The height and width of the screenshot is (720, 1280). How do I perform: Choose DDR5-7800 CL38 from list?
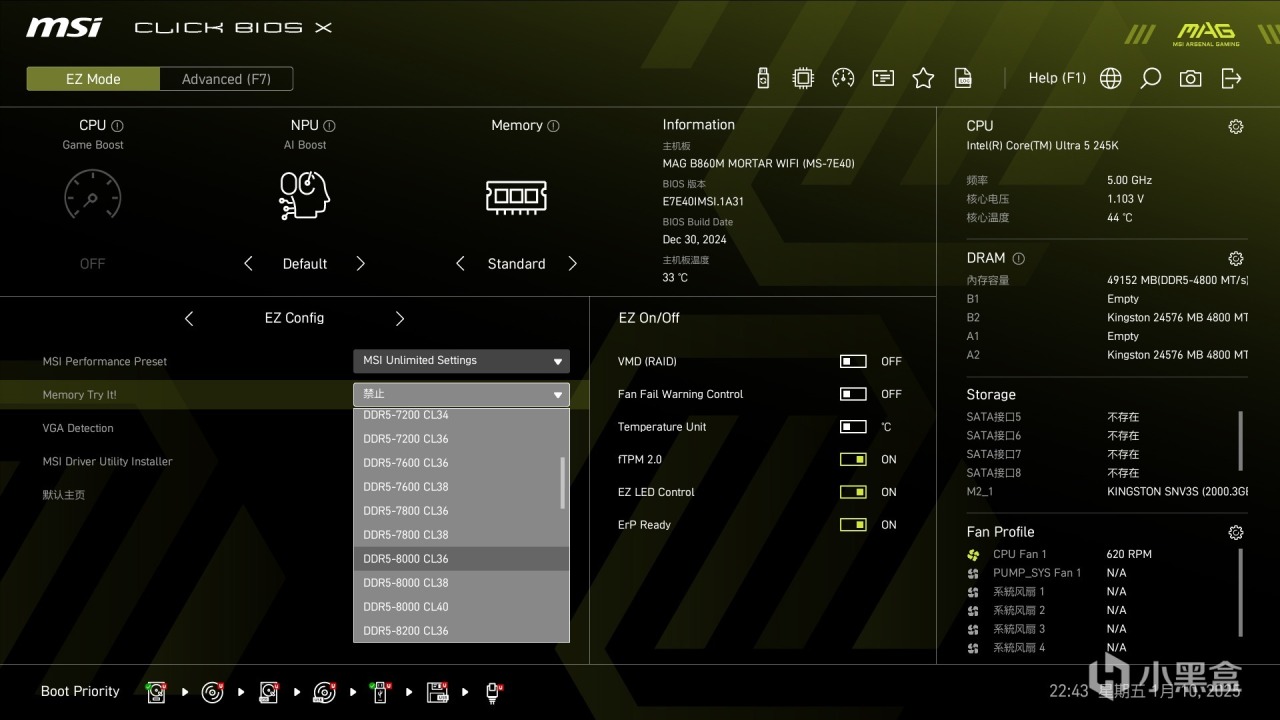pyautogui.click(x=457, y=535)
